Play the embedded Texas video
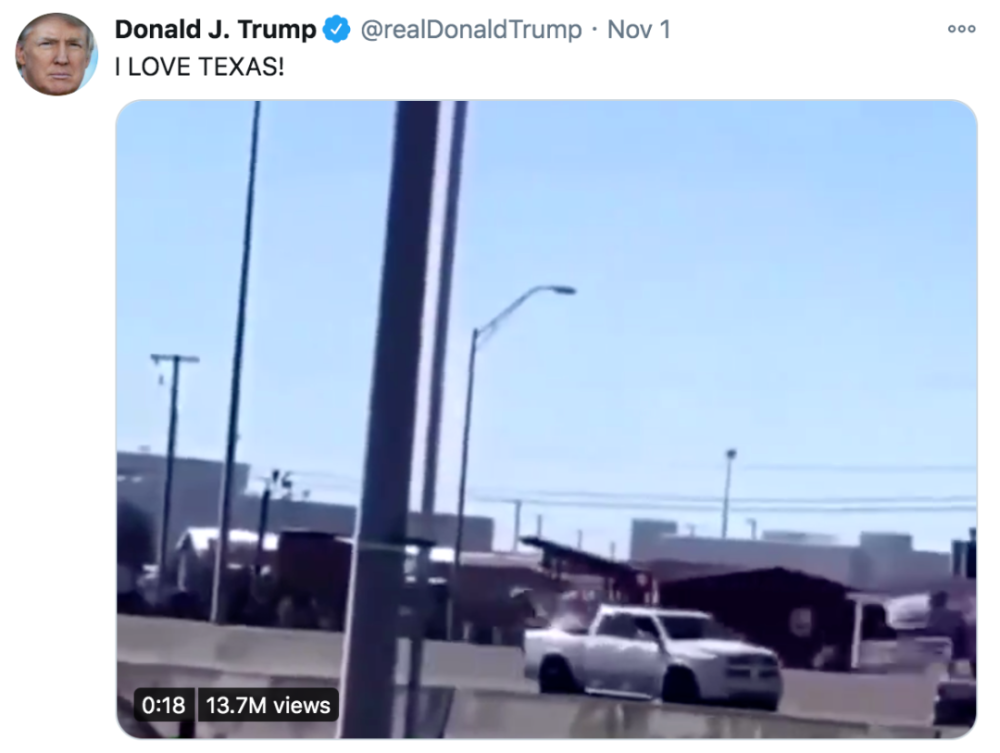The width and height of the screenshot is (1000, 753). (546, 419)
